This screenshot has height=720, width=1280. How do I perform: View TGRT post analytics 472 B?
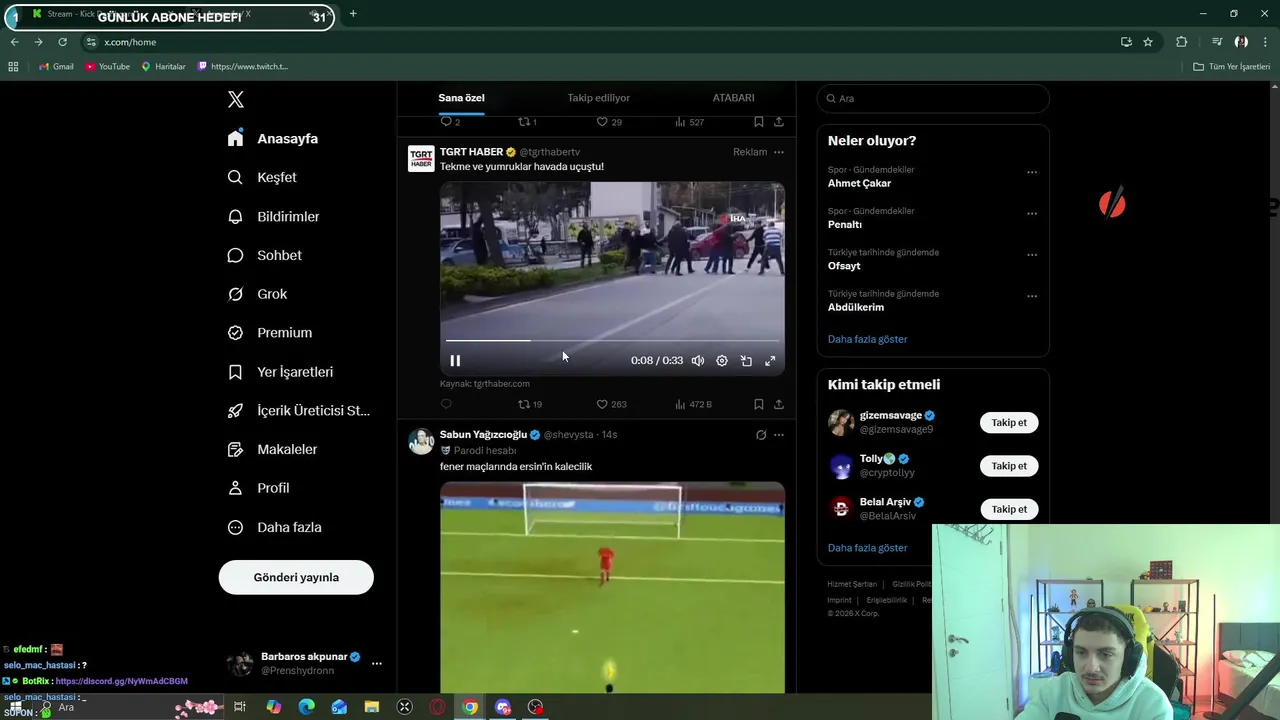pos(693,404)
